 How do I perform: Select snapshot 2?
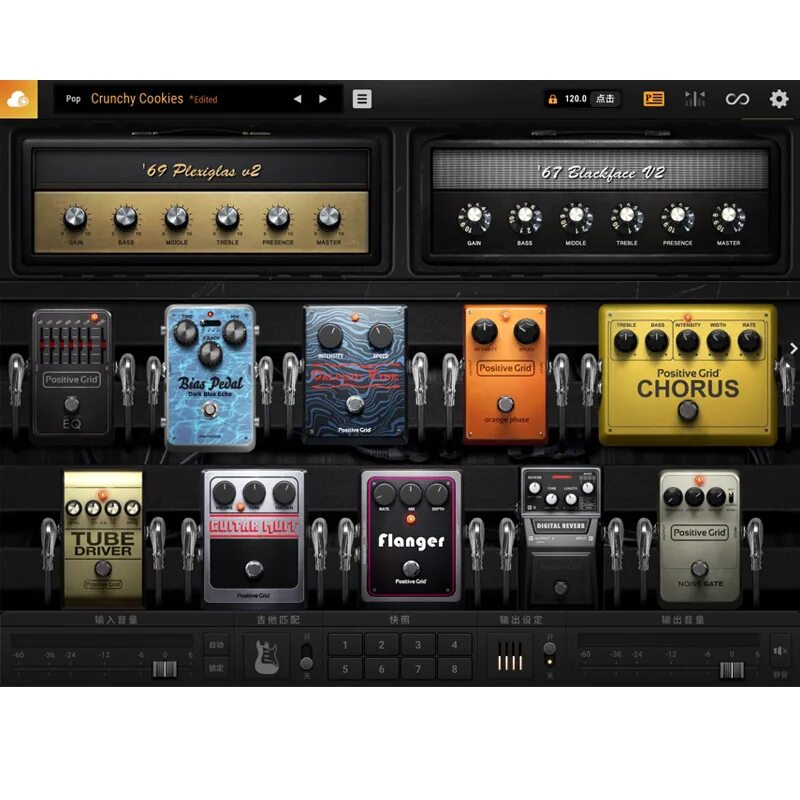tap(381, 644)
